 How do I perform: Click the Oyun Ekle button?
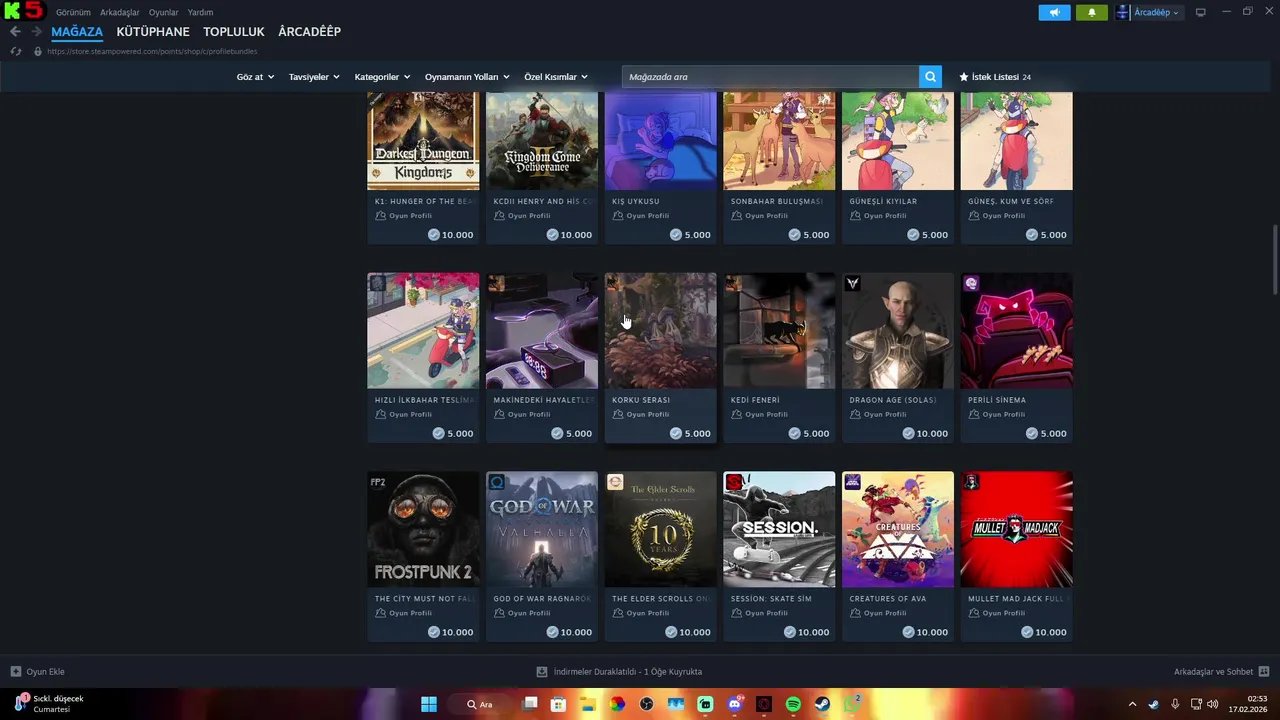tap(37, 672)
